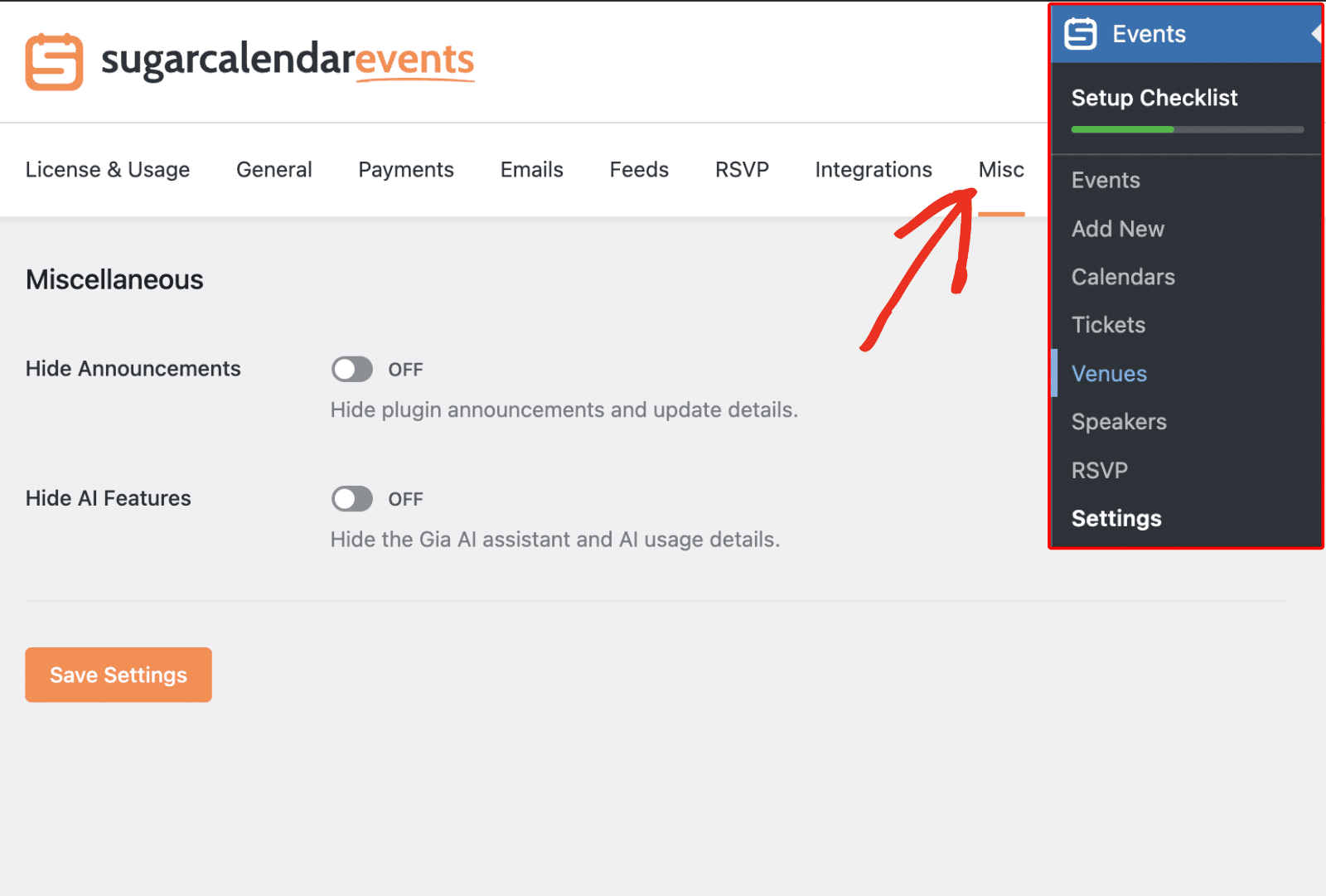Open Venues in sidebar menu

(1109, 374)
